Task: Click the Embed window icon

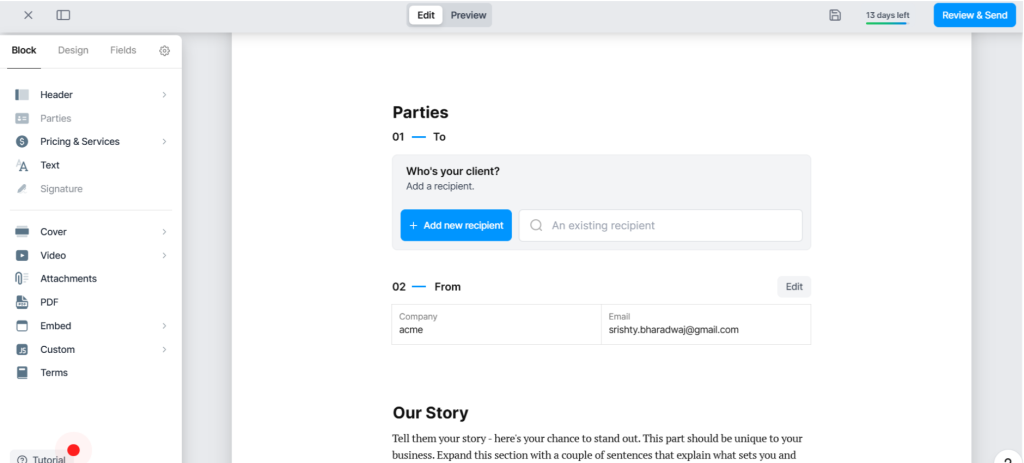Action: [22, 326]
